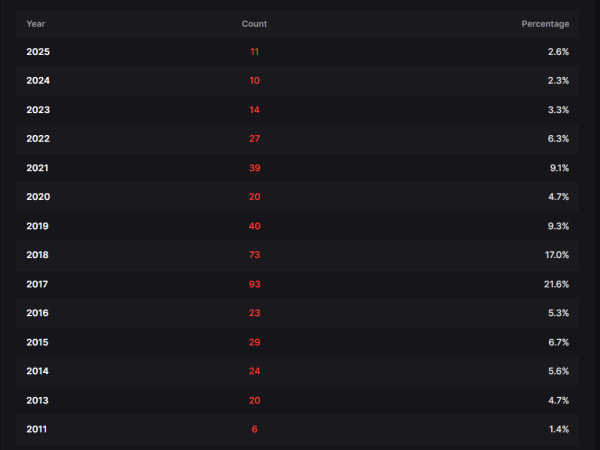Click the 21.6% percentage value
Screen dimensions: 600x450
pyautogui.click(x=556, y=284)
